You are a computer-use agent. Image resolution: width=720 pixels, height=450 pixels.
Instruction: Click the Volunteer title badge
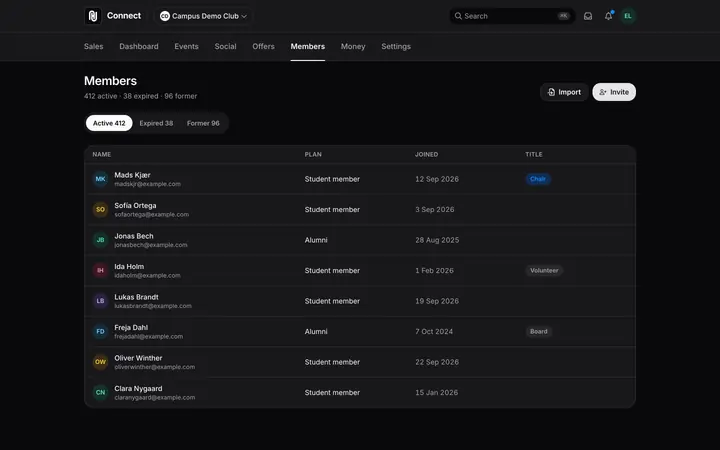tap(544, 270)
